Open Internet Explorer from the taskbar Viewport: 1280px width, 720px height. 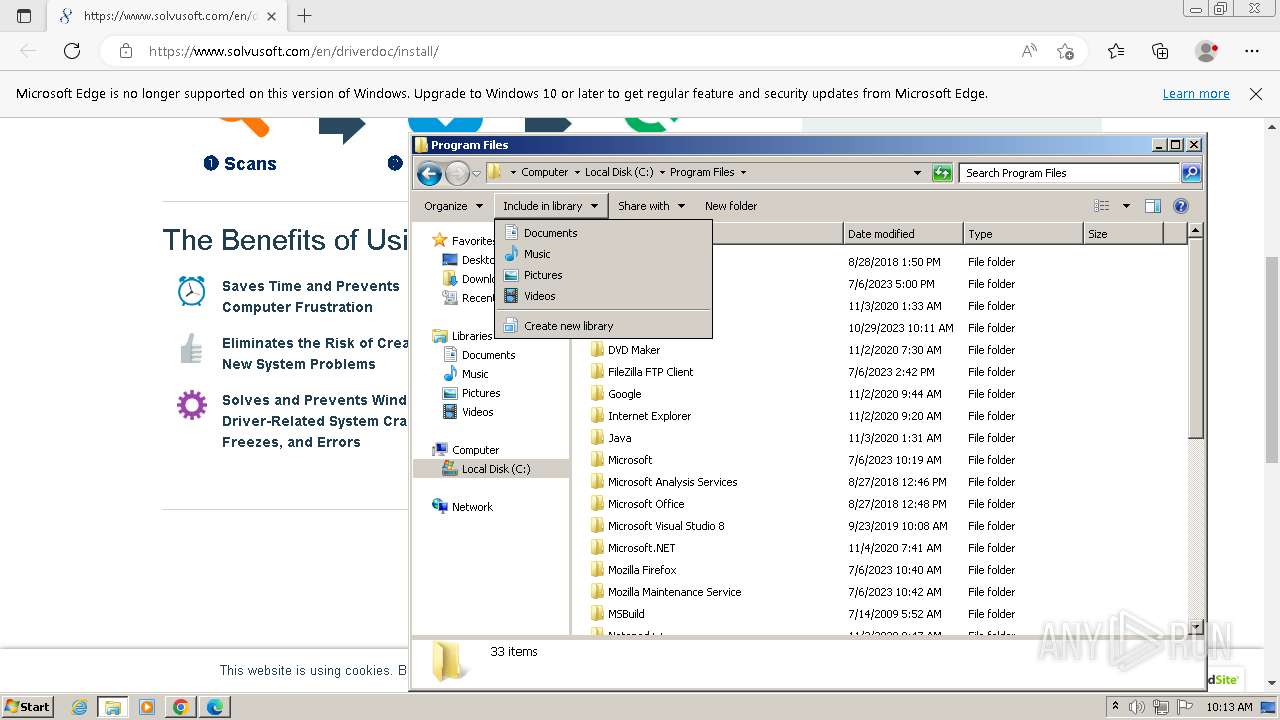80,707
